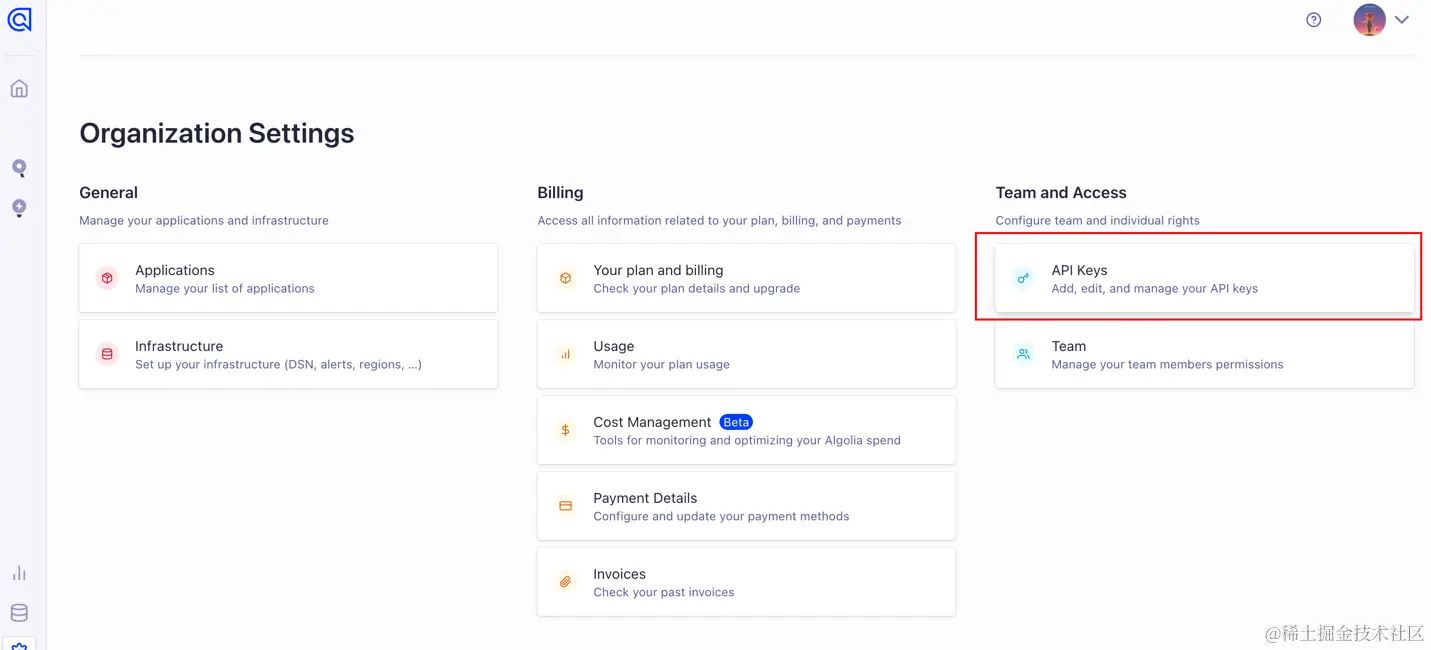Open Cost Management Beta card

(x=746, y=431)
